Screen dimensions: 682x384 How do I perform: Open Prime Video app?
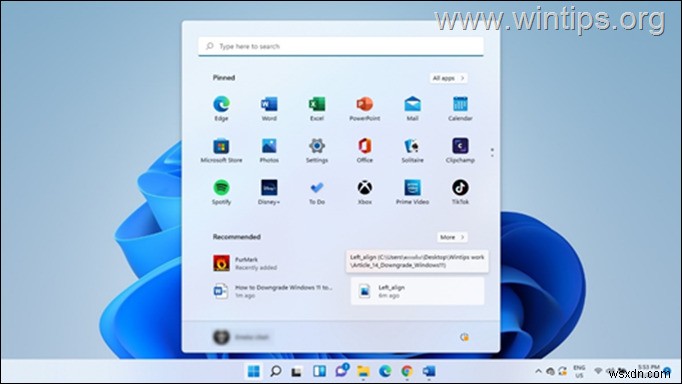(x=412, y=192)
